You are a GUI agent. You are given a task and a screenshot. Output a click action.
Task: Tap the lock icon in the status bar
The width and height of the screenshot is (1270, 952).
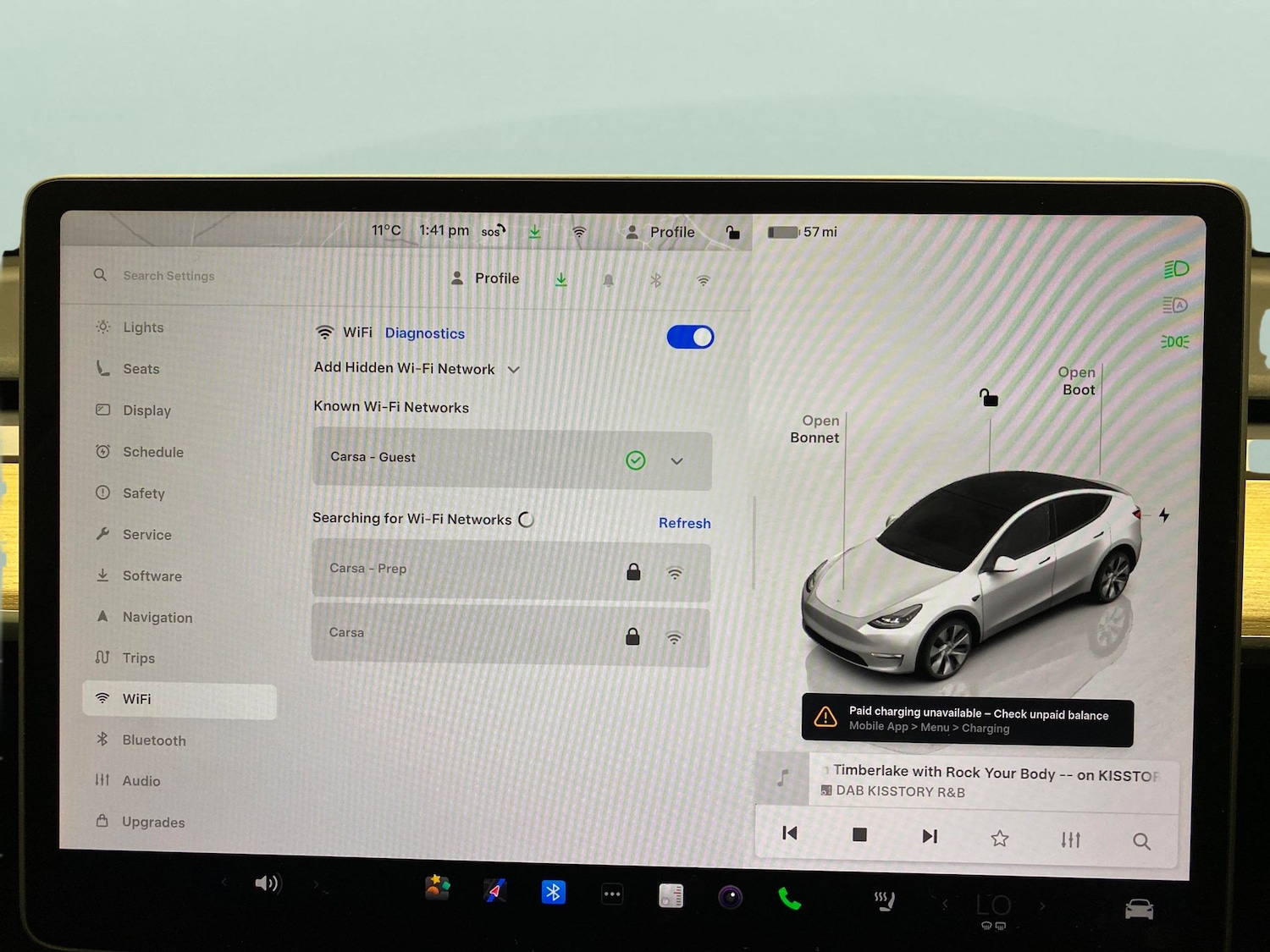tap(733, 232)
